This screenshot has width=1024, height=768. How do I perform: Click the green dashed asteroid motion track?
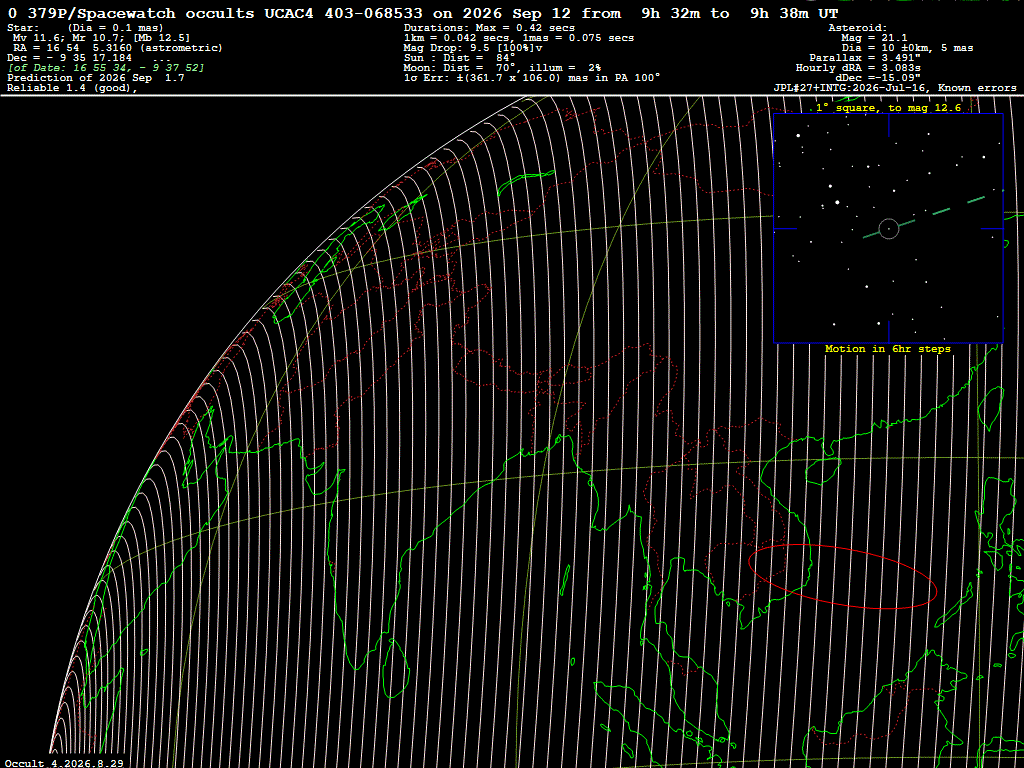[x=924, y=216]
